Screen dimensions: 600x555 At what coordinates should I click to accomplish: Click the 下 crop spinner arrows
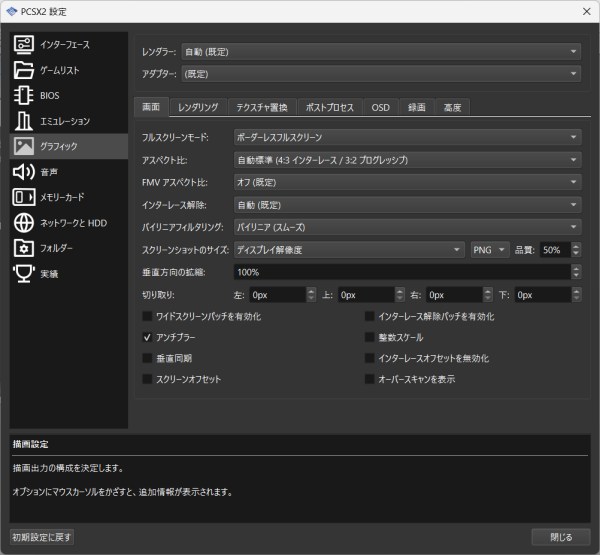tap(576, 295)
